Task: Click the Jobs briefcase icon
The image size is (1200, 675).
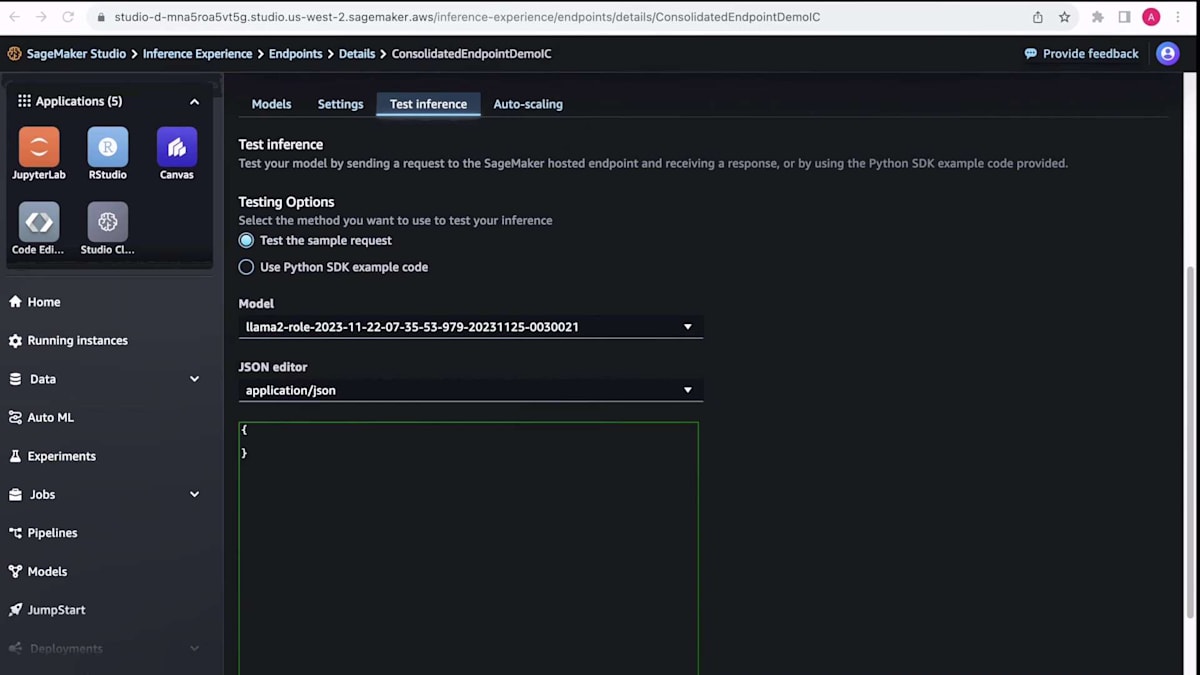Action: pyautogui.click(x=15, y=495)
